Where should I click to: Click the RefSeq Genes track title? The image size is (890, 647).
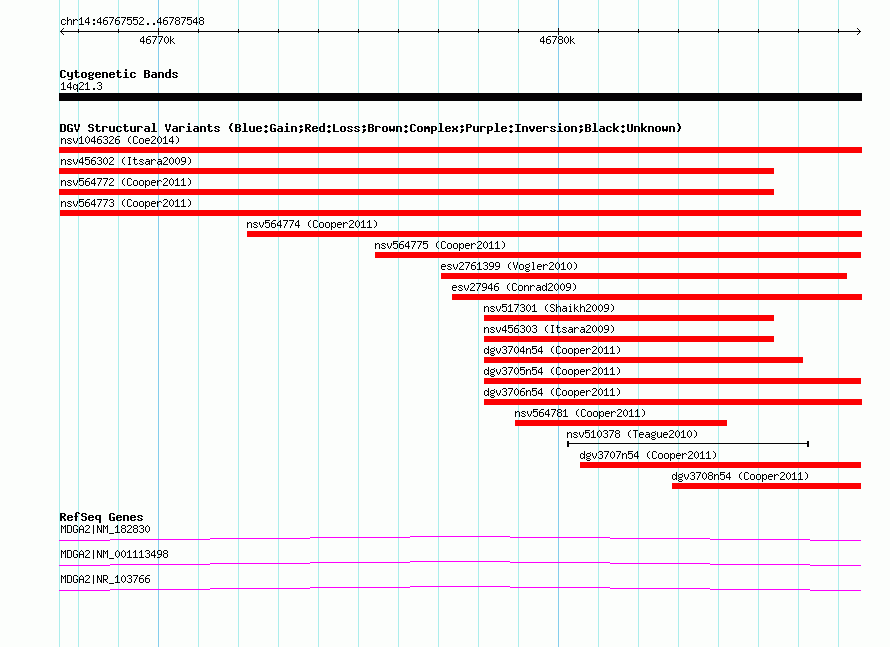(102, 517)
